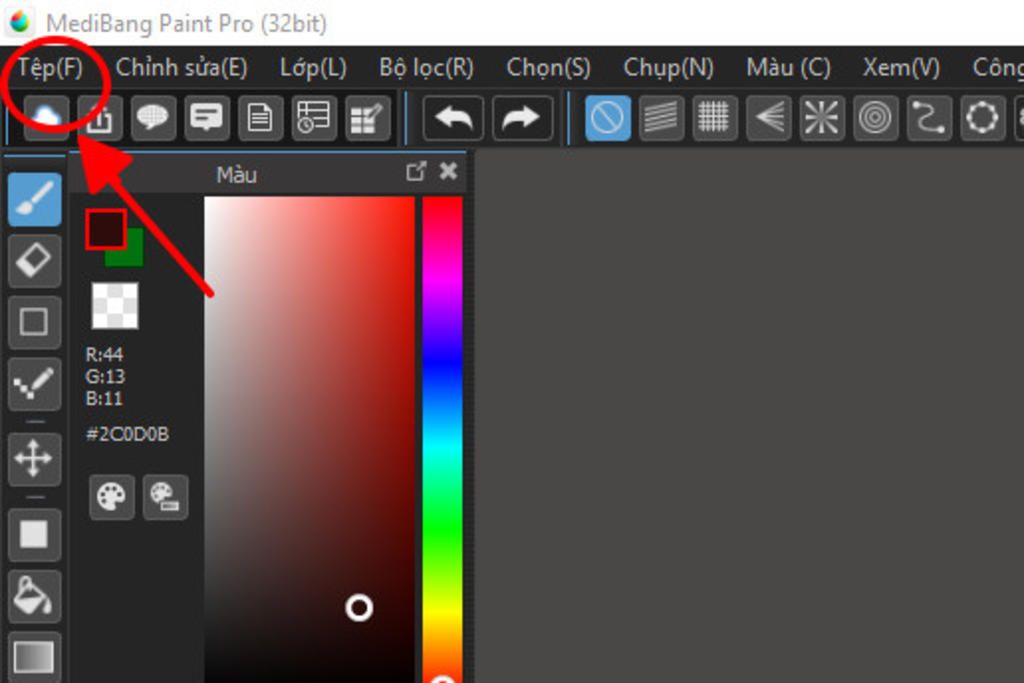The height and width of the screenshot is (683, 1024).
Task: Click the palette icon in color panel
Action: pyautogui.click(x=112, y=497)
